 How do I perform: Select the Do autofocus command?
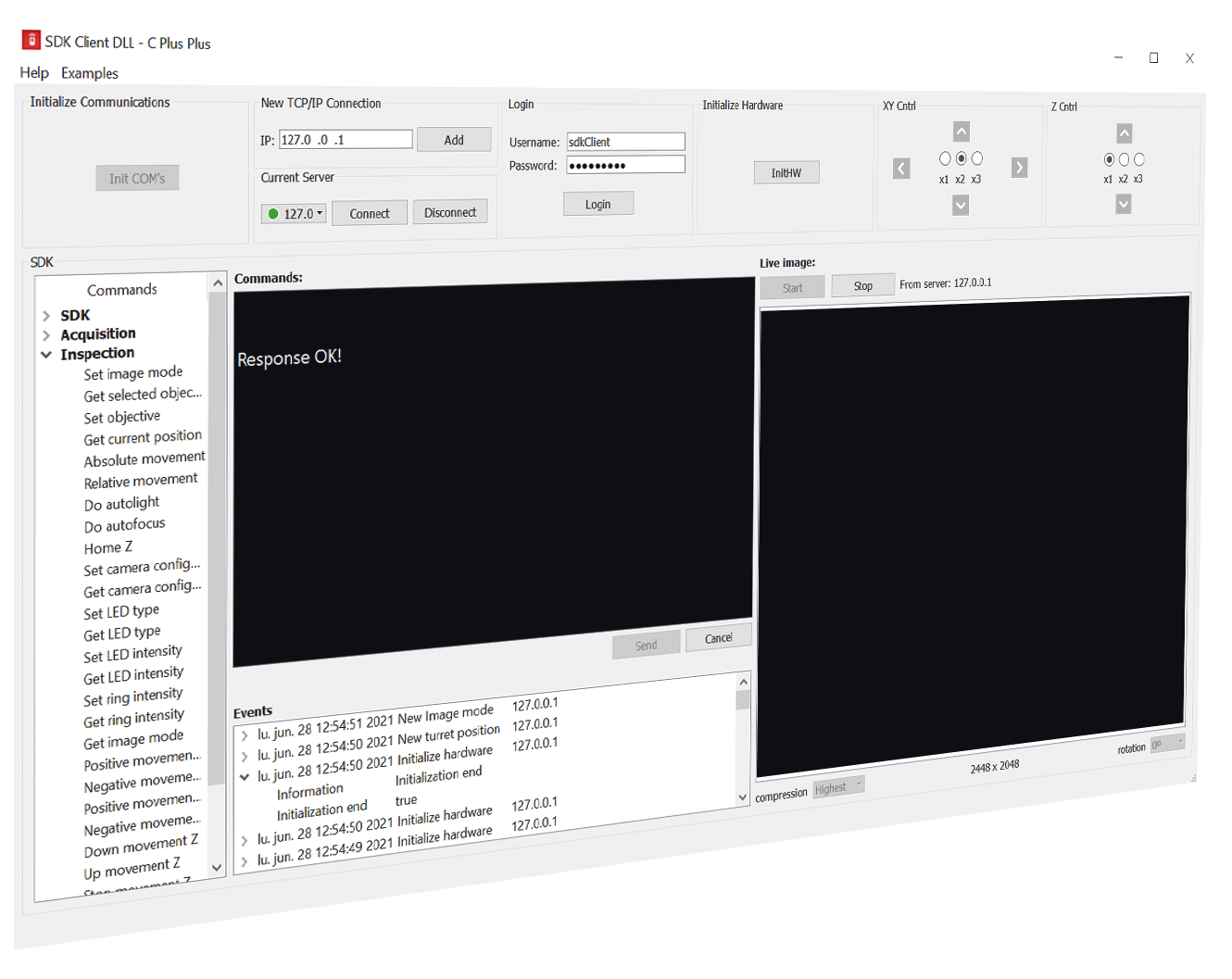click(124, 525)
